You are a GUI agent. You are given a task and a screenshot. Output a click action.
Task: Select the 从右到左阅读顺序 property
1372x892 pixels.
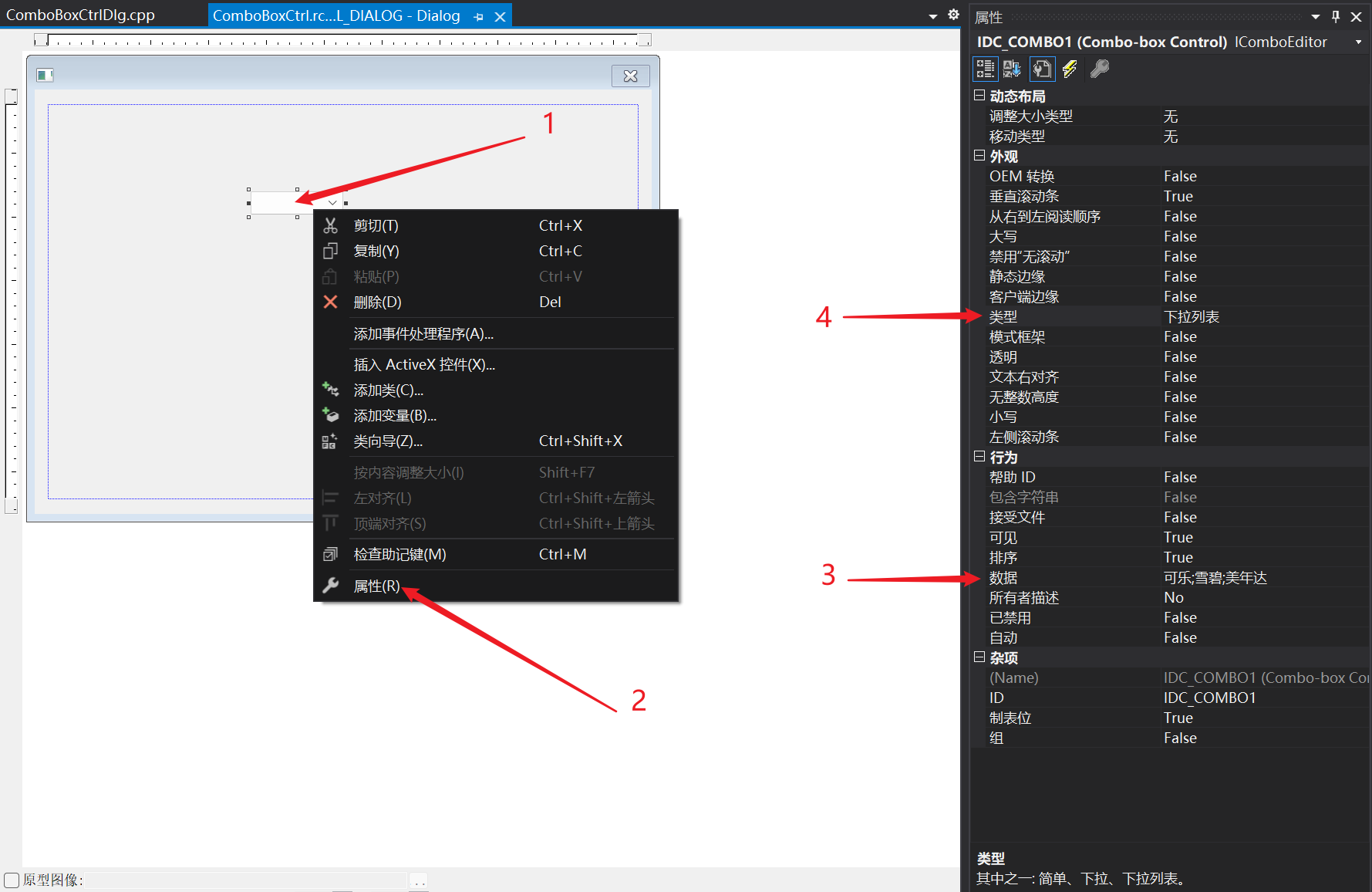click(1170, 216)
